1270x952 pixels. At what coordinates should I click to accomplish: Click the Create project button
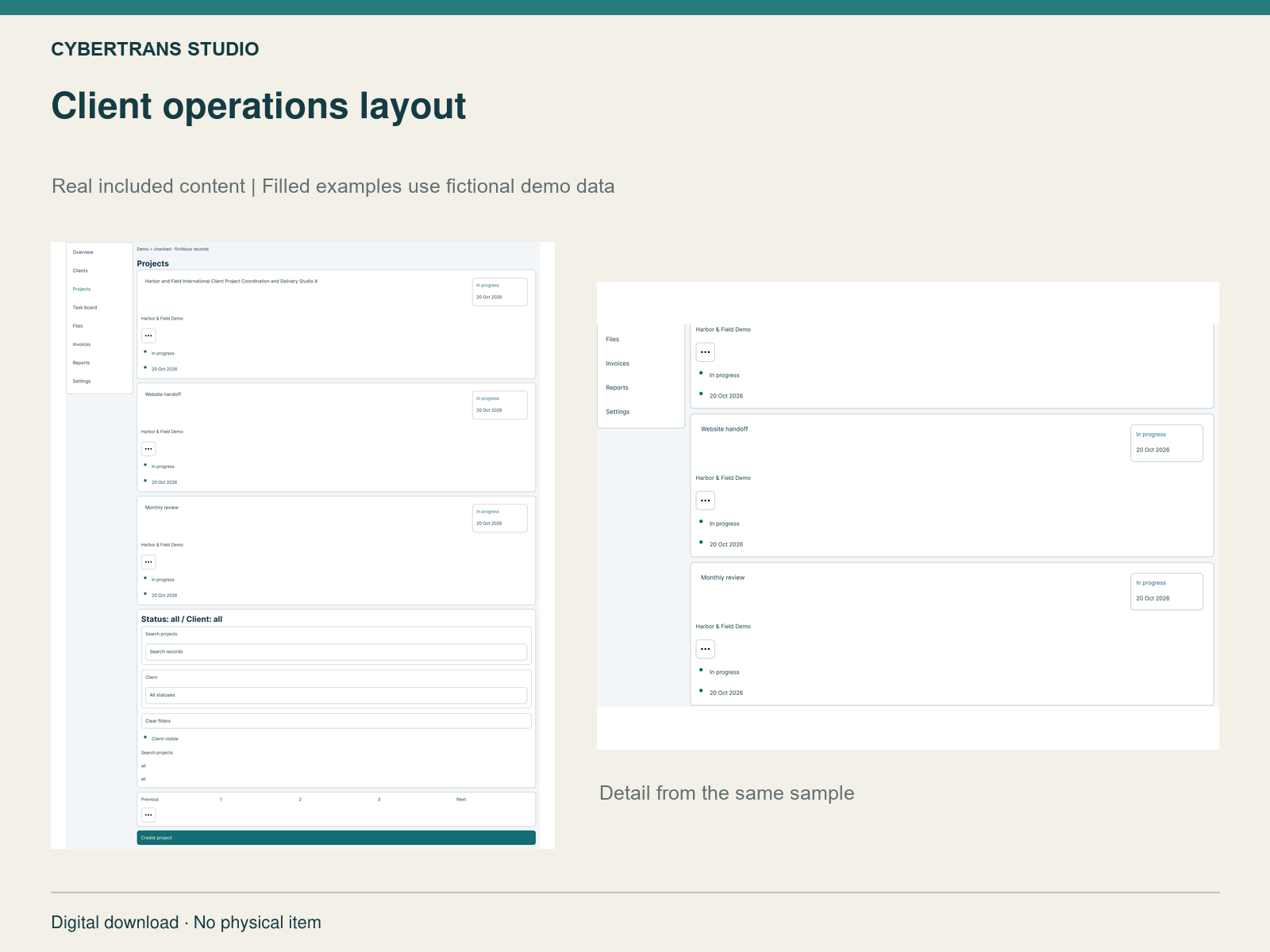[x=337, y=838]
